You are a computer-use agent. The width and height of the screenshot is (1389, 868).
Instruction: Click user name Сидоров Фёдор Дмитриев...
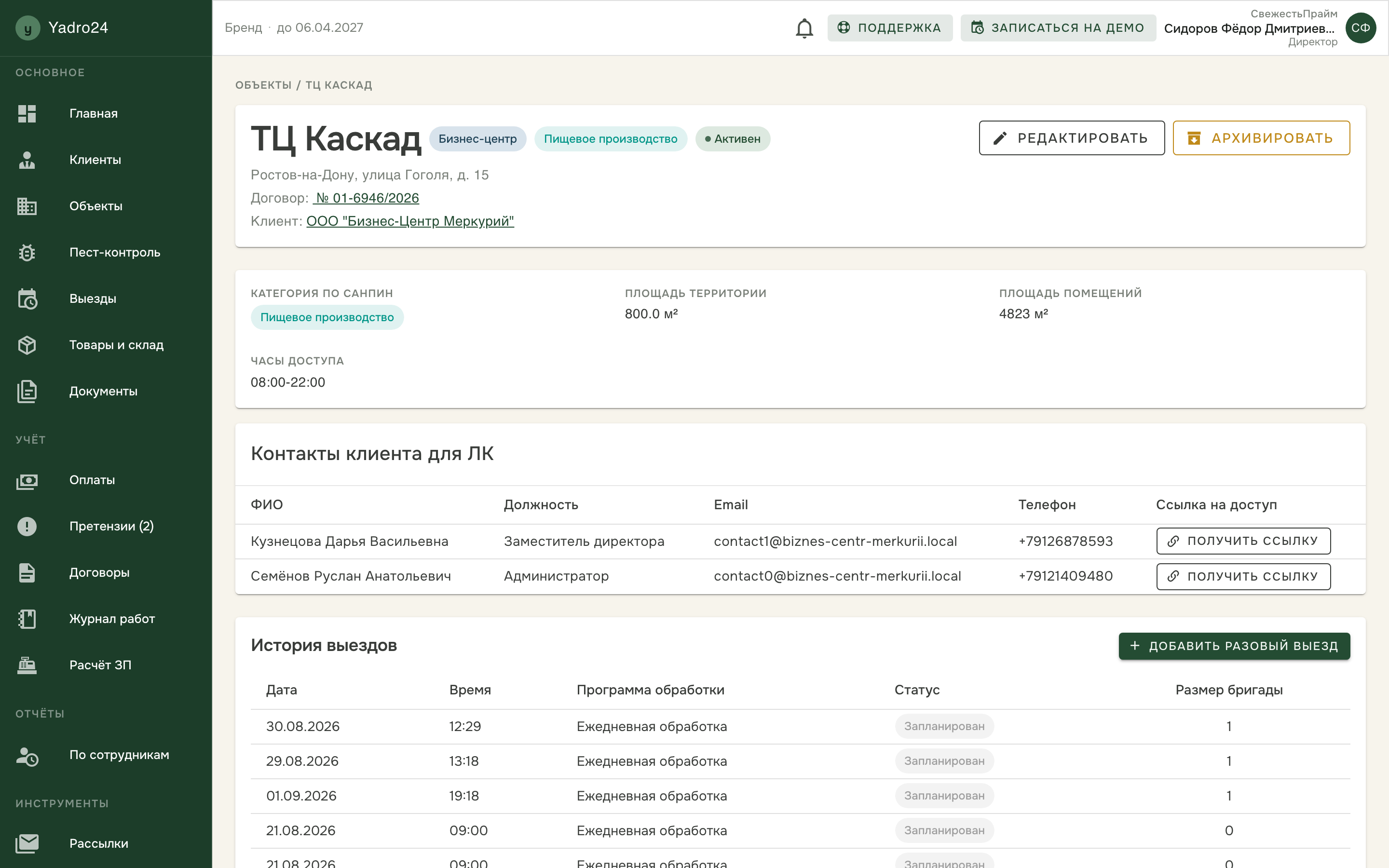pyautogui.click(x=1249, y=28)
